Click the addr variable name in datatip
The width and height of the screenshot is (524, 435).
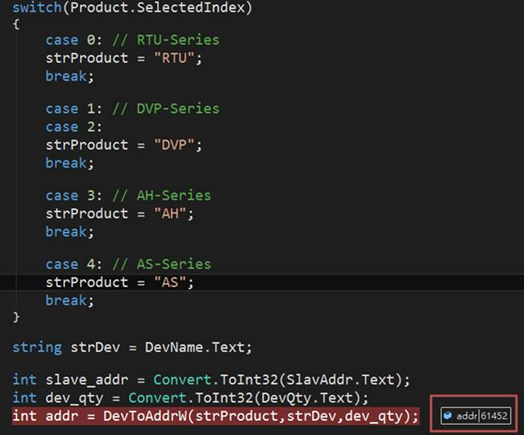coord(467,416)
